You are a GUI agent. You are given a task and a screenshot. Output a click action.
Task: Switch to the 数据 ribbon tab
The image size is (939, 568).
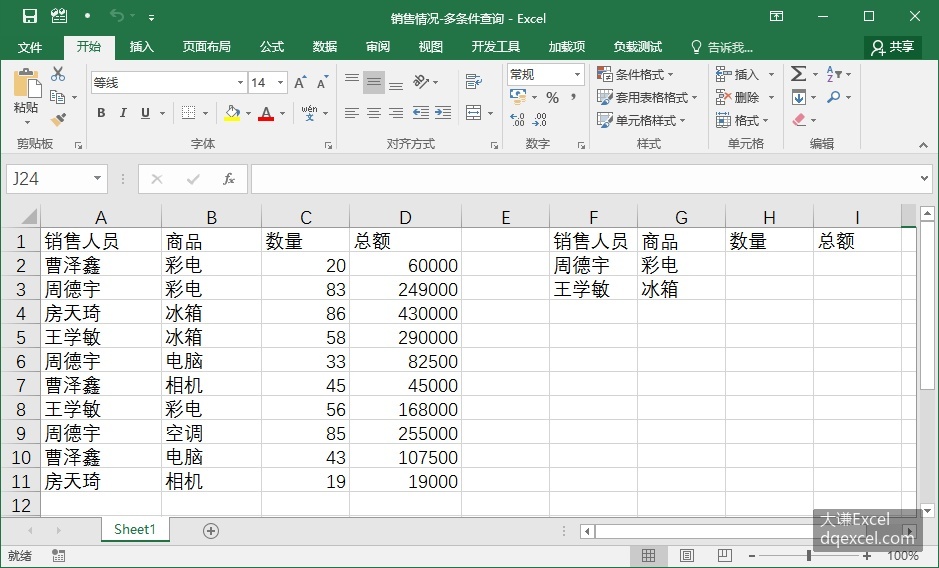click(x=325, y=47)
